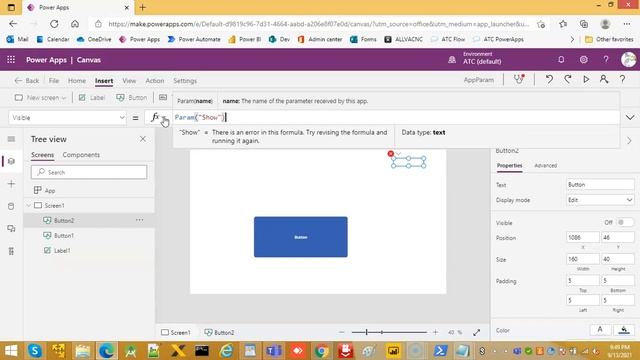Switch to the Advanced properties tab

[545, 165]
